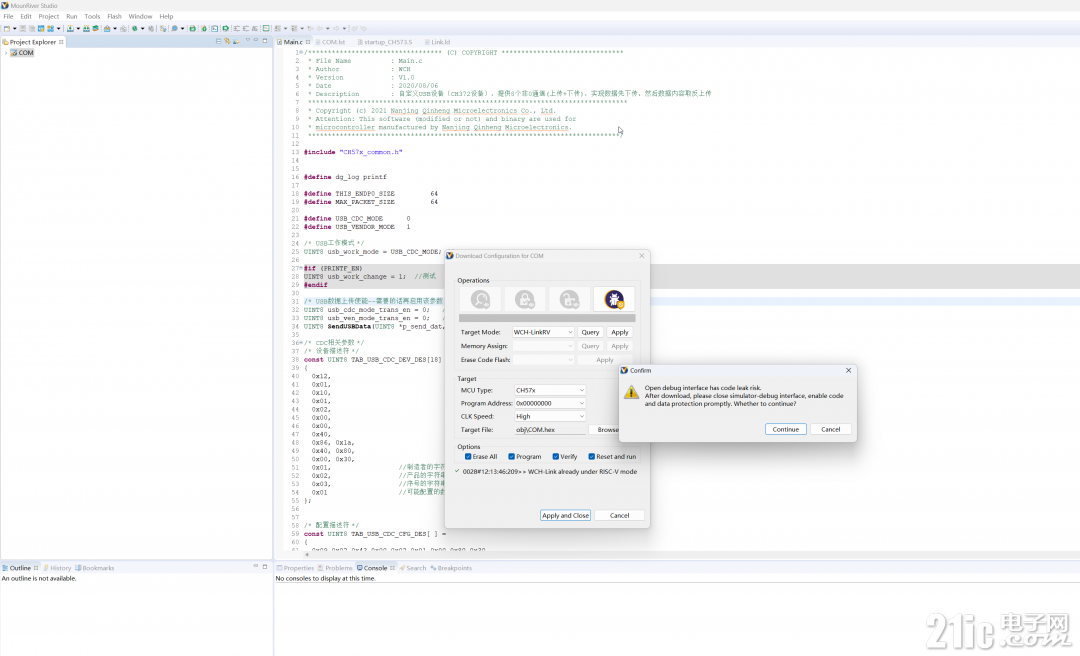The height and width of the screenshot is (656, 1080).
Task: Open the Edit menu
Action: 25,17
